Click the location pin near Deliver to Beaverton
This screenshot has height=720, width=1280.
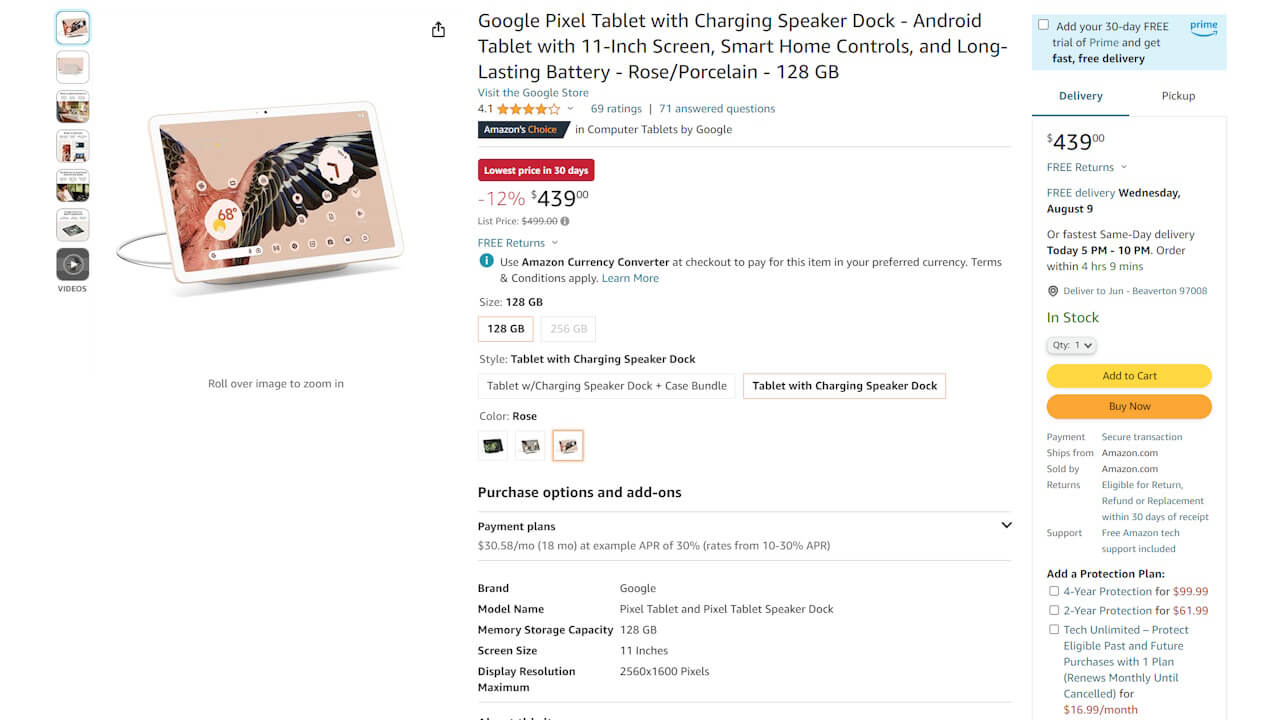click(x=1052, y=290)
